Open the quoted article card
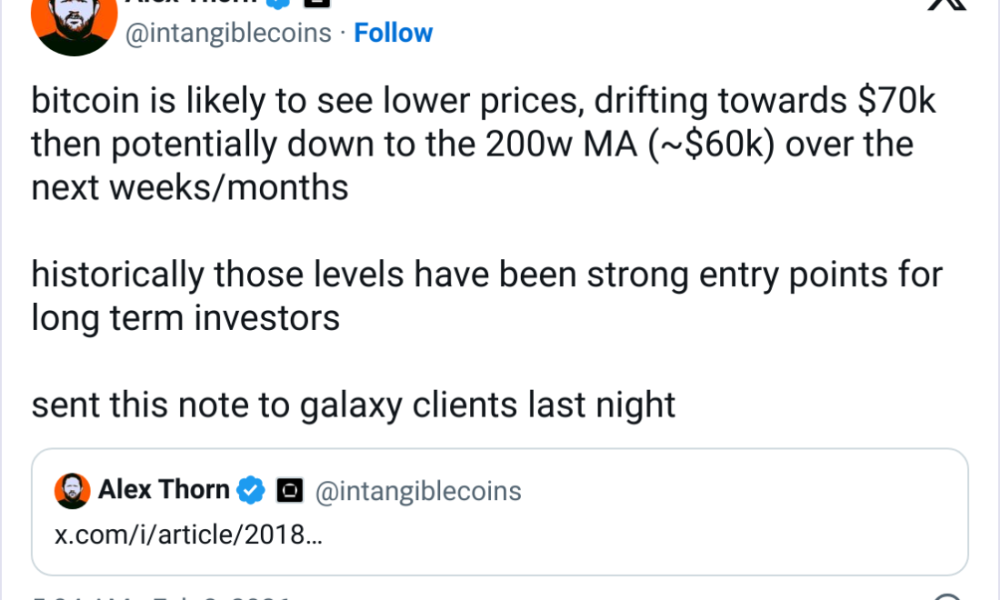 tap(500, 511)
